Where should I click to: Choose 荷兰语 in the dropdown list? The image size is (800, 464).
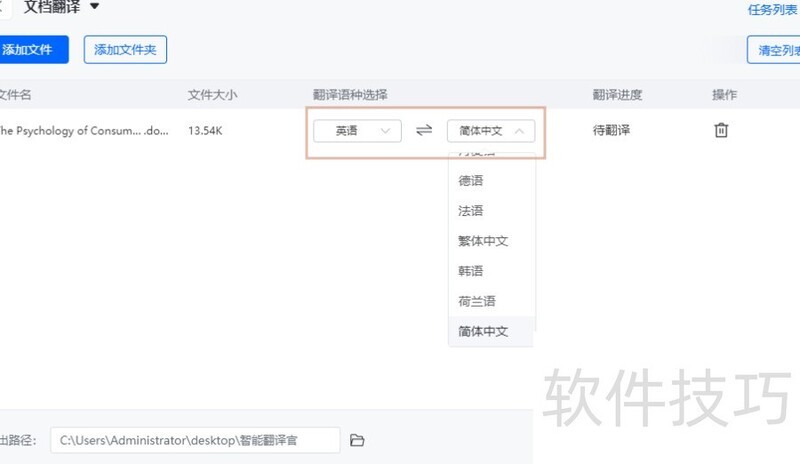(477, 301)
